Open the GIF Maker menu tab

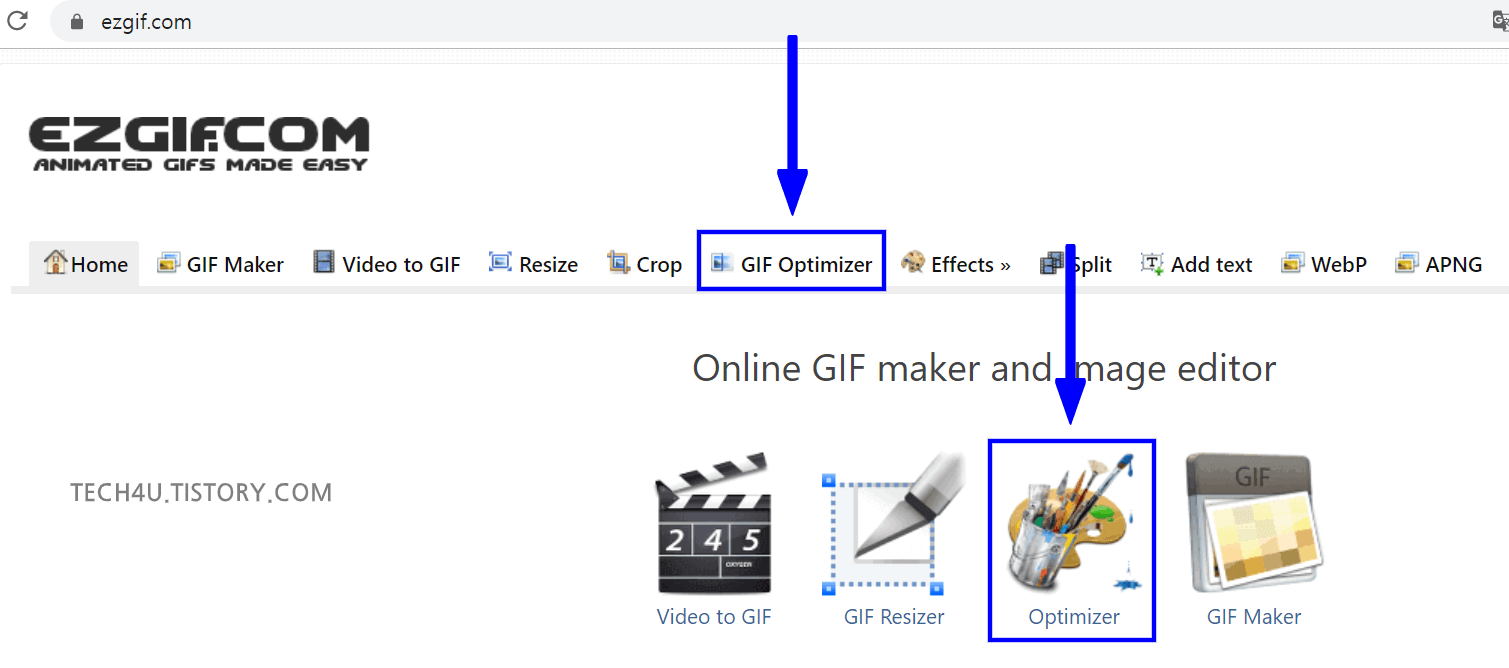tap(221, 264)
